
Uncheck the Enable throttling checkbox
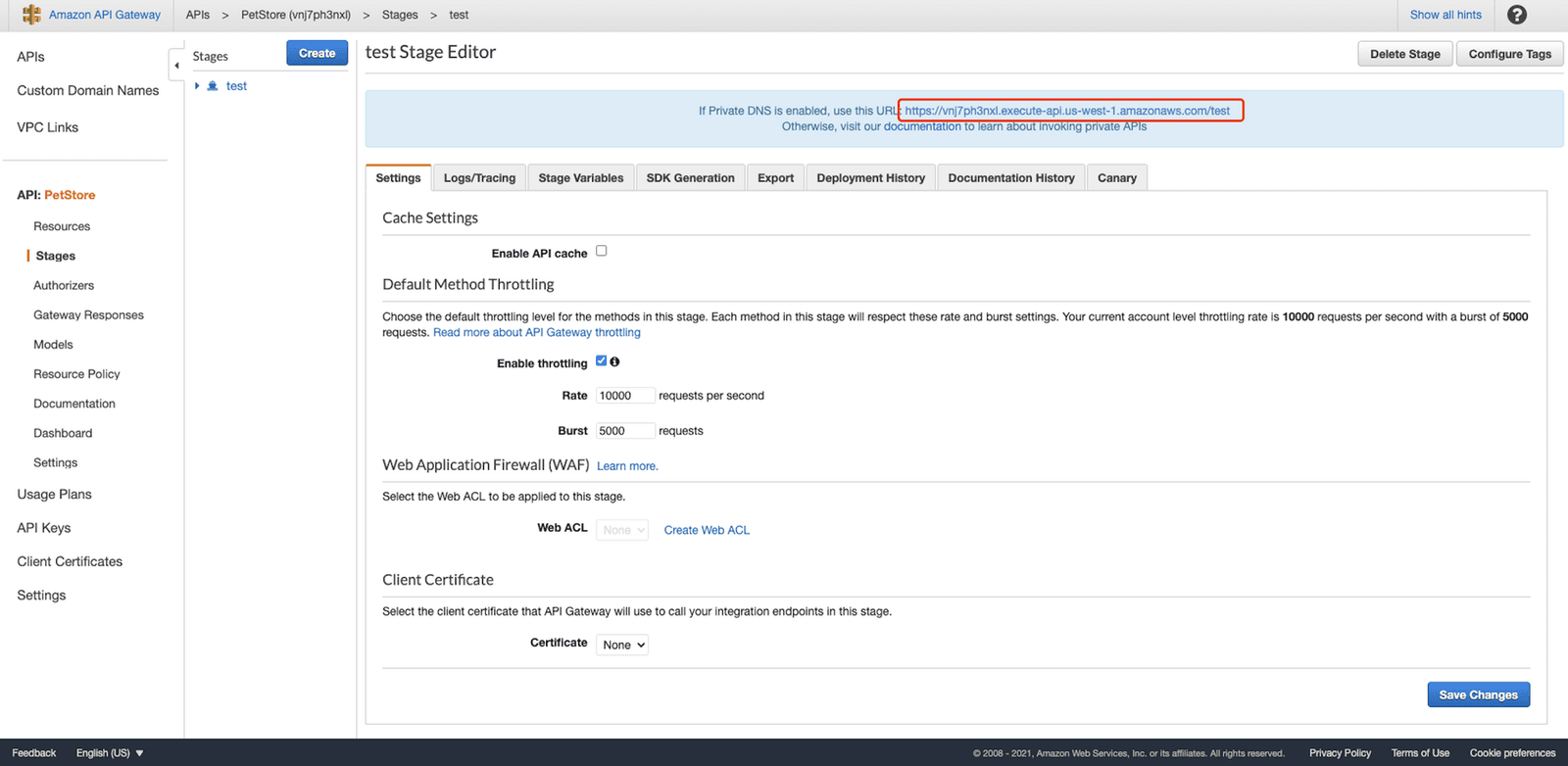click(x=602, y=360)
